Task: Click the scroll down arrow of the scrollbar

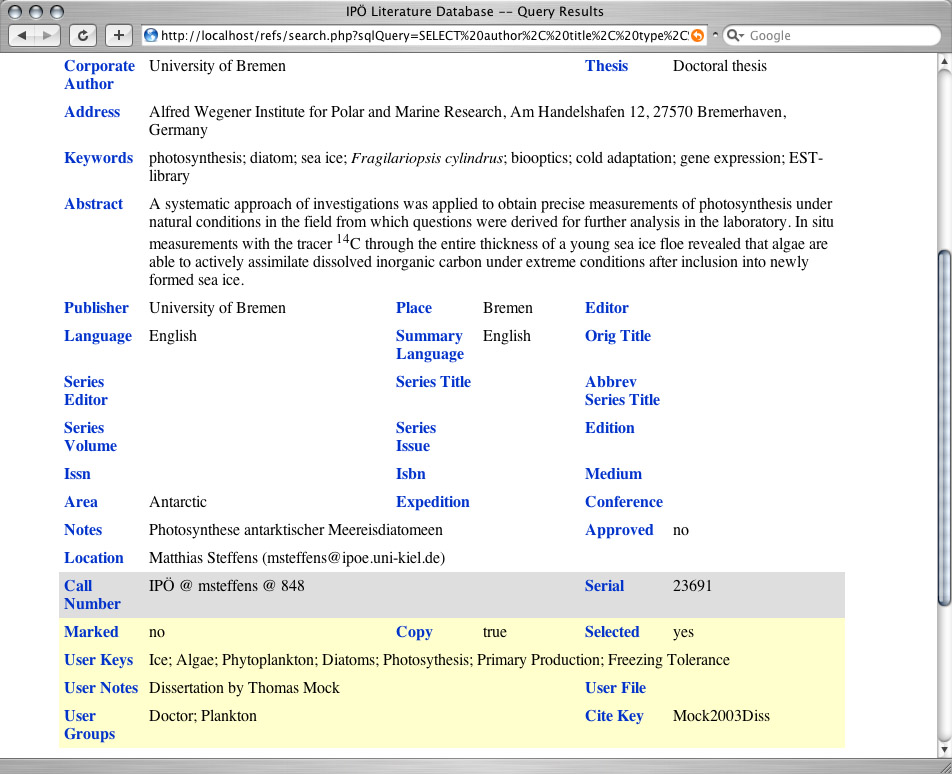Action: coord(945,750)
